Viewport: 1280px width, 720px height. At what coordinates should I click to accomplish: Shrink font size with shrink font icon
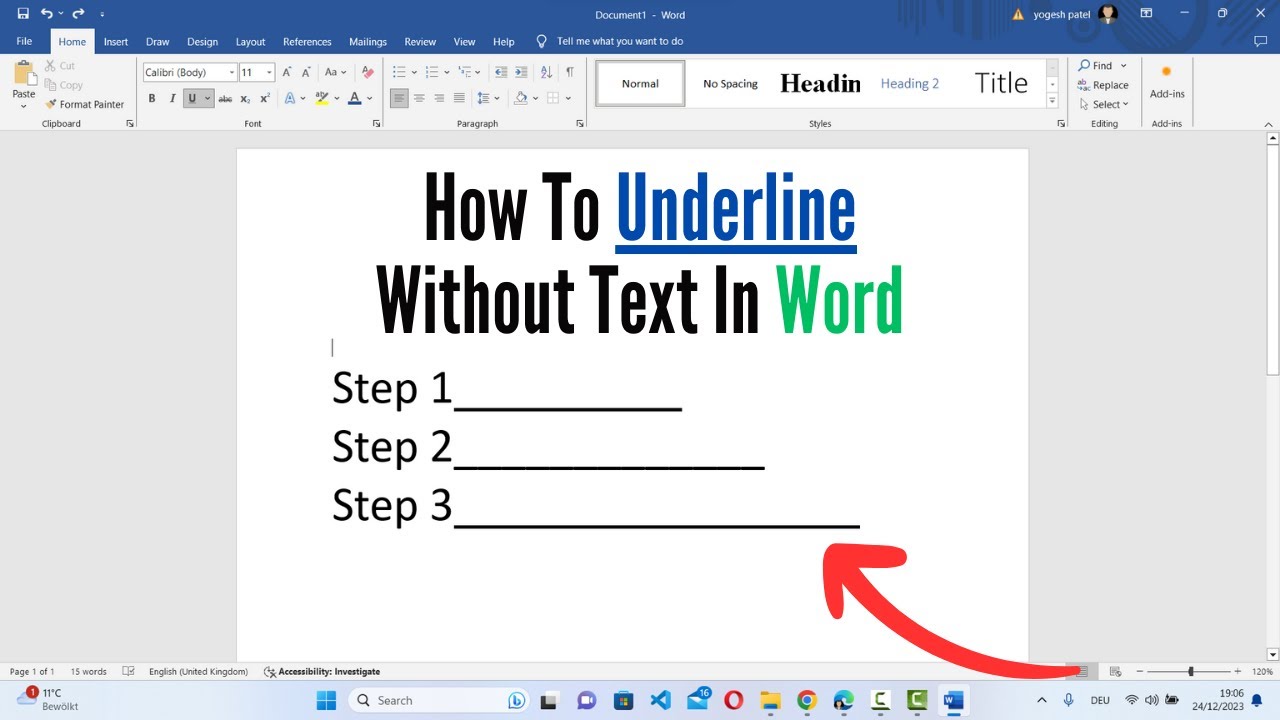[x=307, y=72]
